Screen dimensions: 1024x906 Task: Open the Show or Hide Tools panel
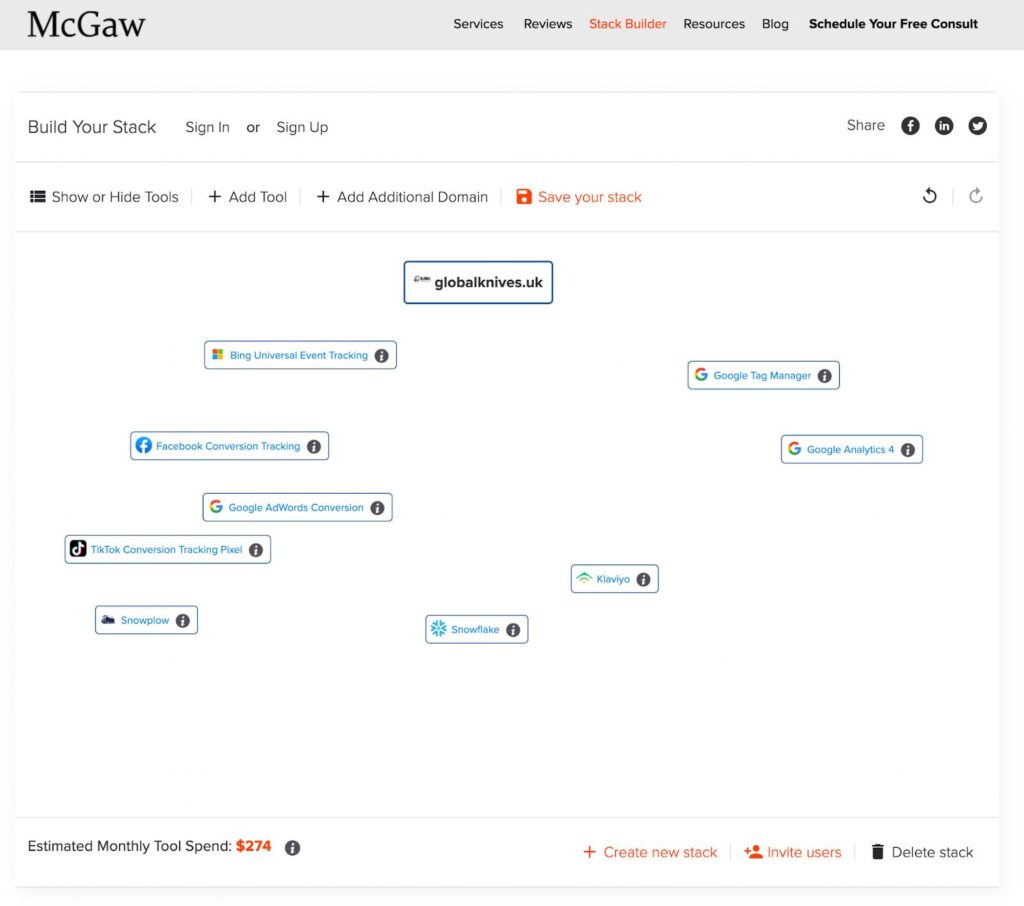(x=103, y=197)
